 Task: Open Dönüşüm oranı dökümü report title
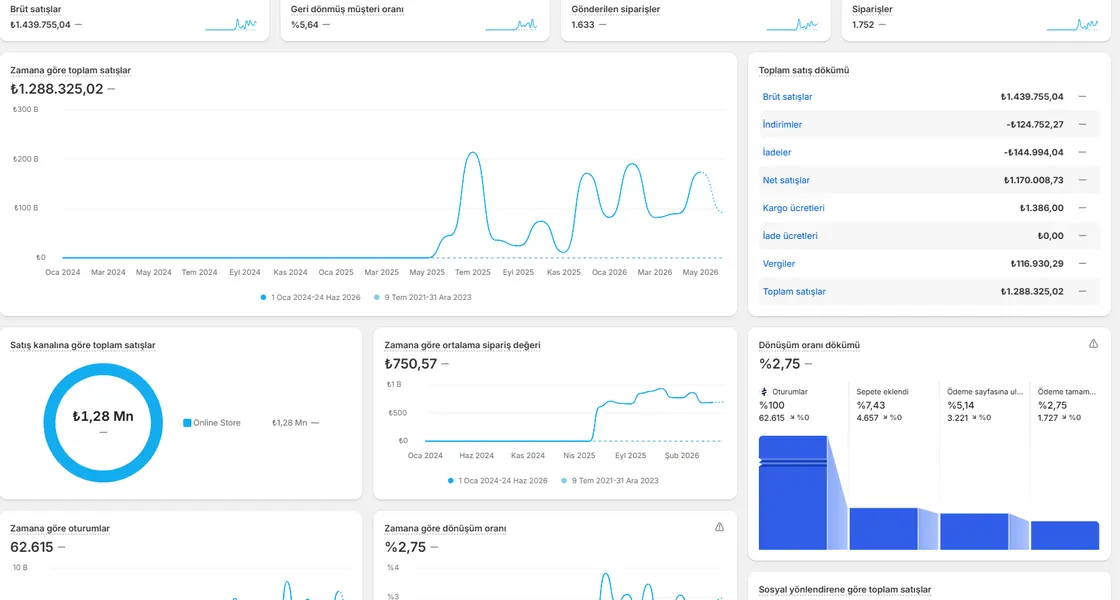pos(809,345)
